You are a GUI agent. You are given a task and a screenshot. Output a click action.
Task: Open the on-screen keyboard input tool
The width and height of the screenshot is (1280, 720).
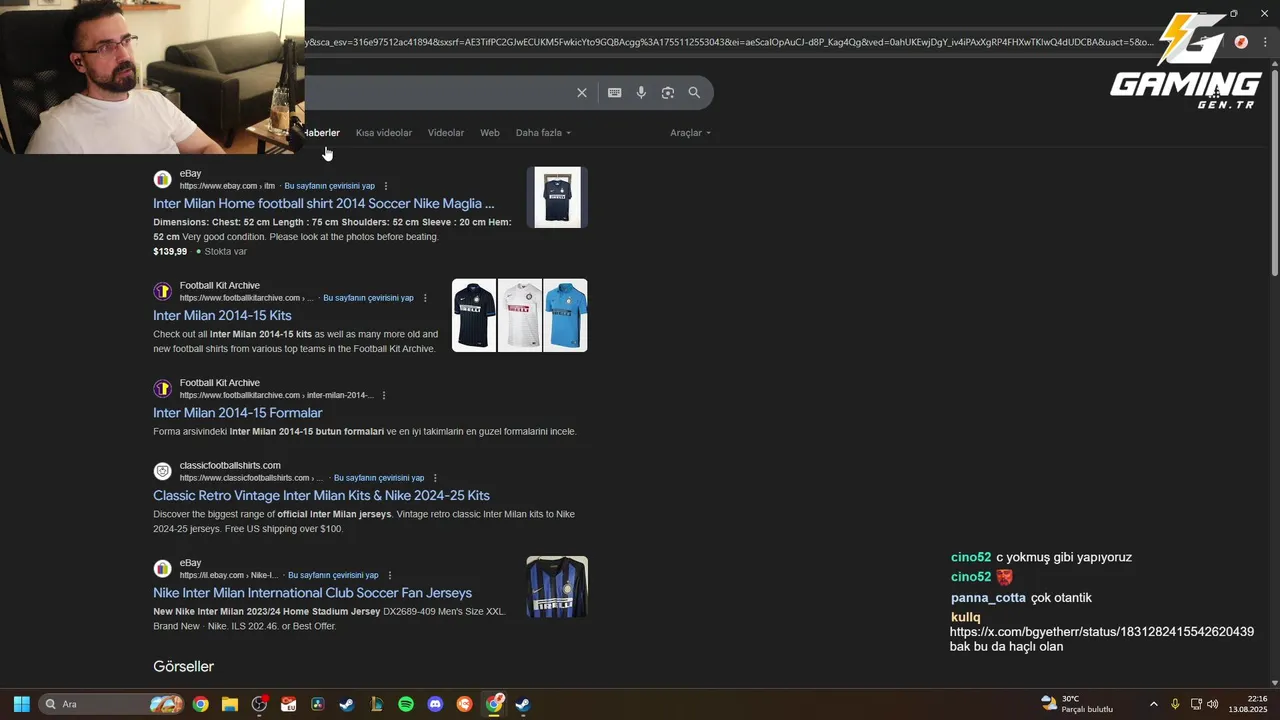point(615,93)
